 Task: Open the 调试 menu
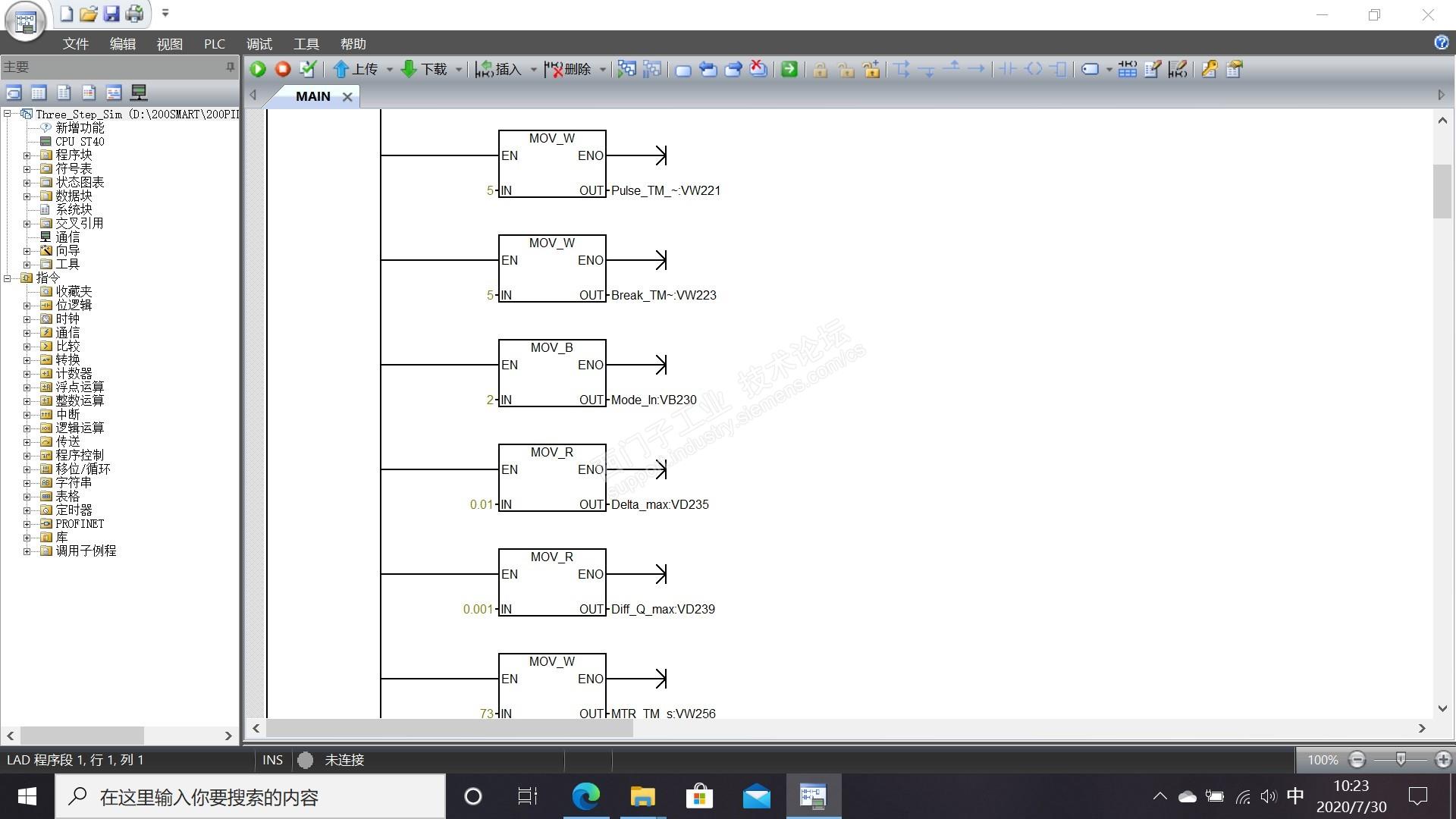tap(259, 44)
